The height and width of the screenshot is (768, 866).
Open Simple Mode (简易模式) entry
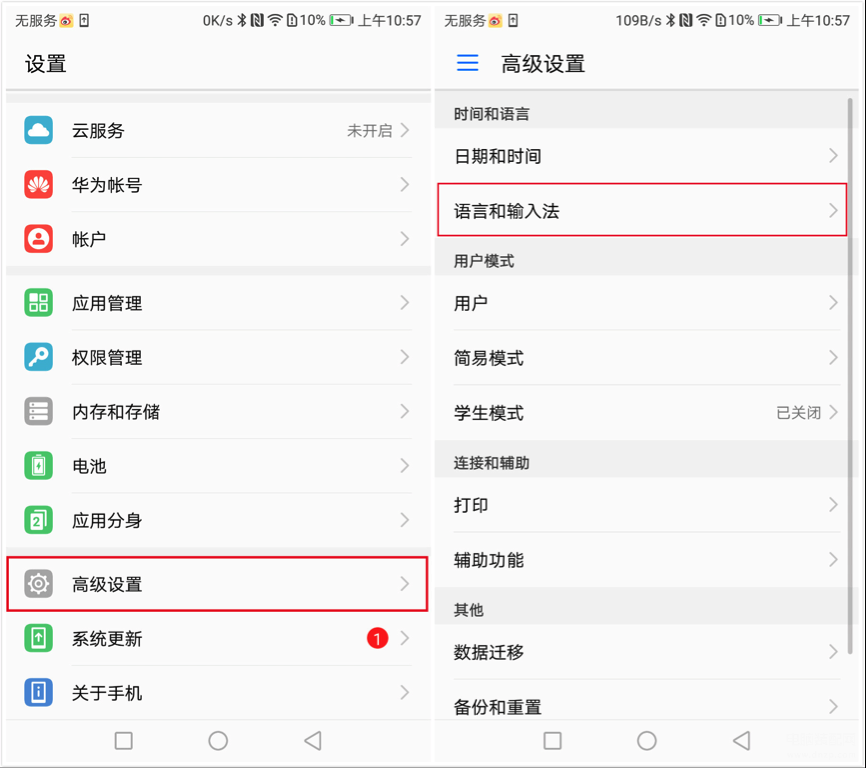[642, 358]
